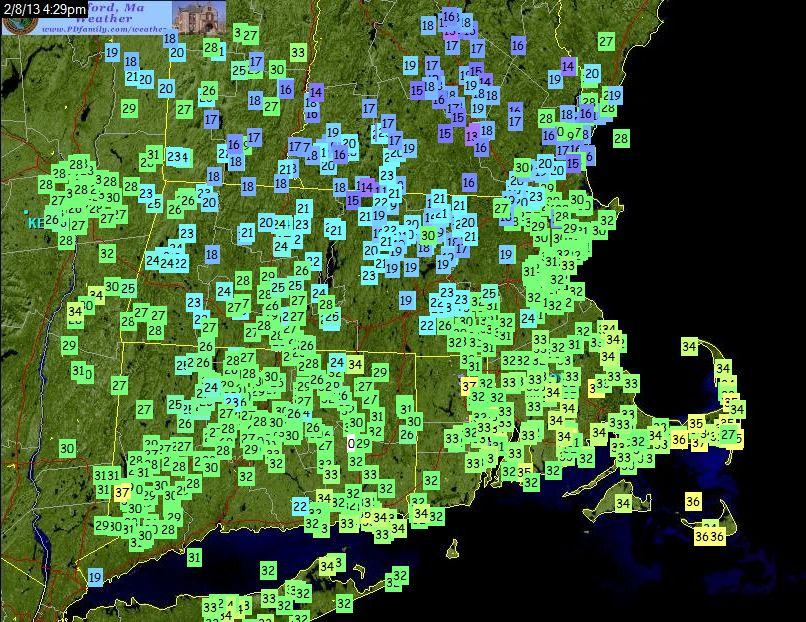The height and width of the screenshot is (622, 806).
Task: Open the weather website URL in banner
Action: [x=106, y=29]
